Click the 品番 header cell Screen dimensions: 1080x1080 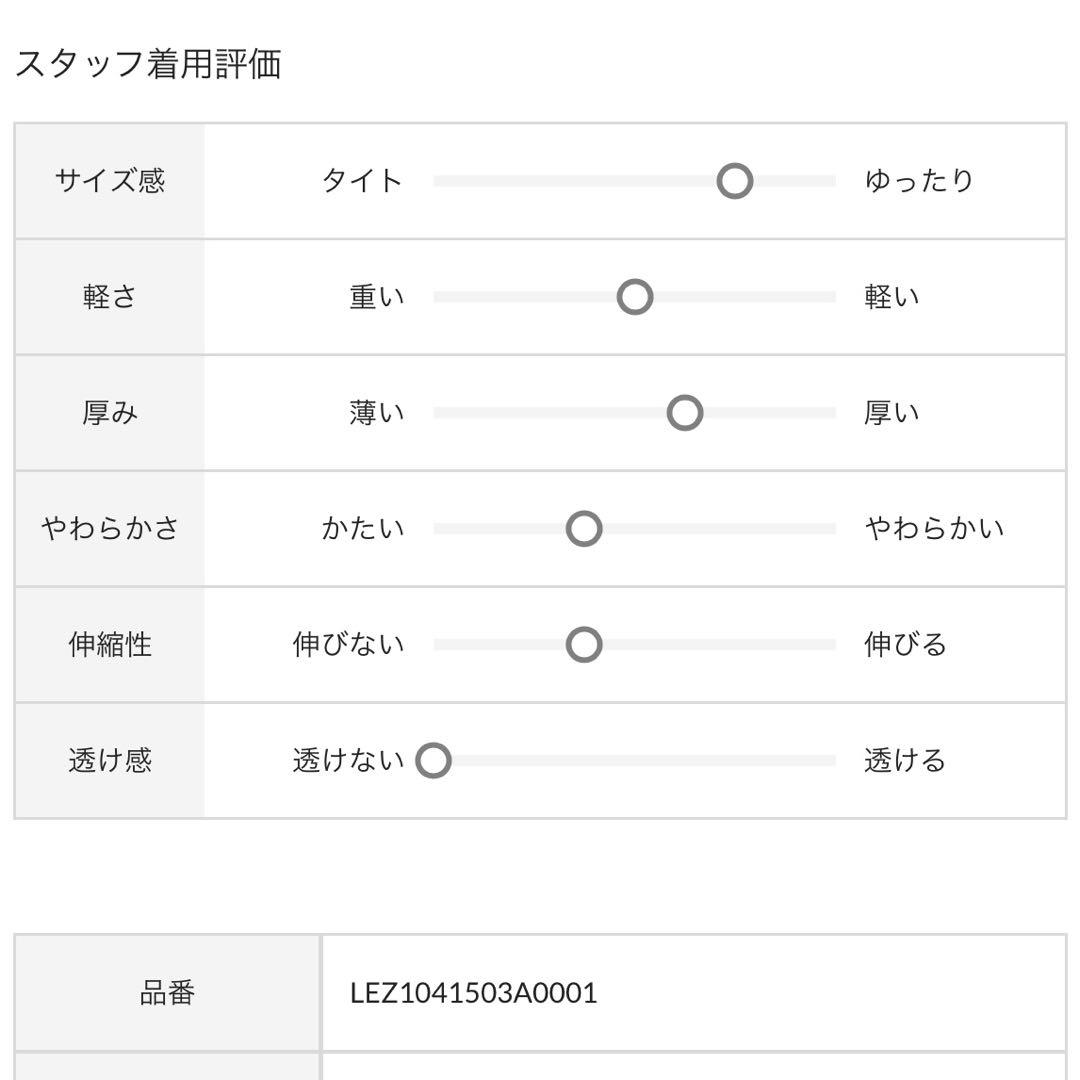point(167,993)
